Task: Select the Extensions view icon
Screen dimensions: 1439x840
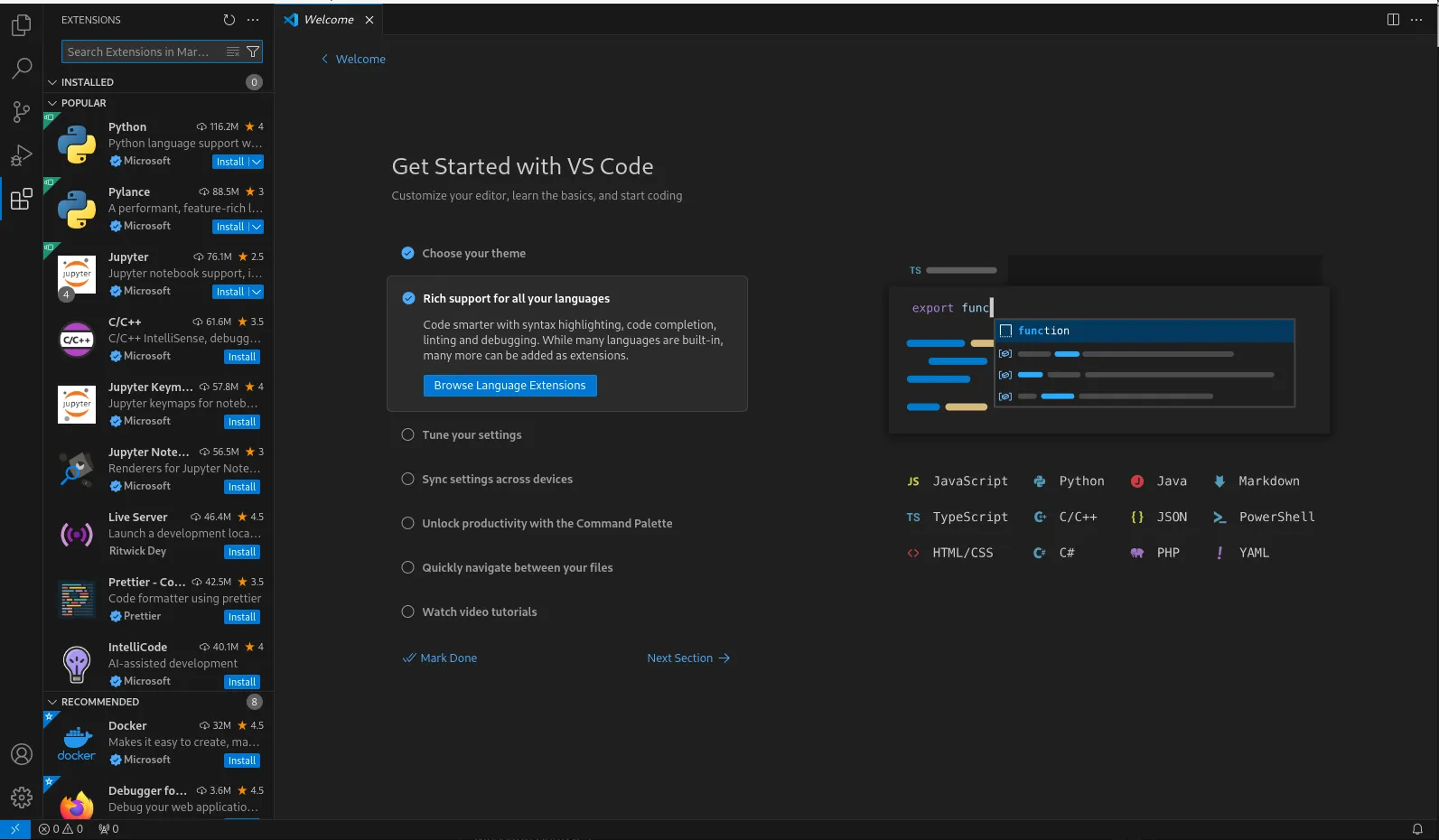Action: (x=22, y=199)
